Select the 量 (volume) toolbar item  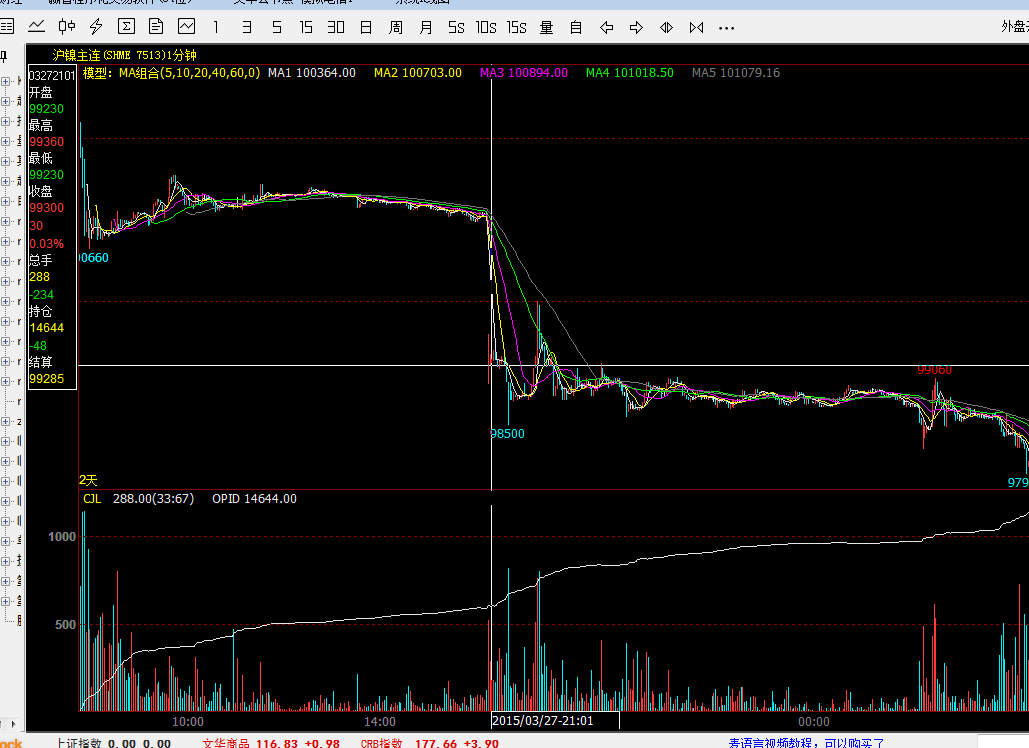[x=546, y=27]
